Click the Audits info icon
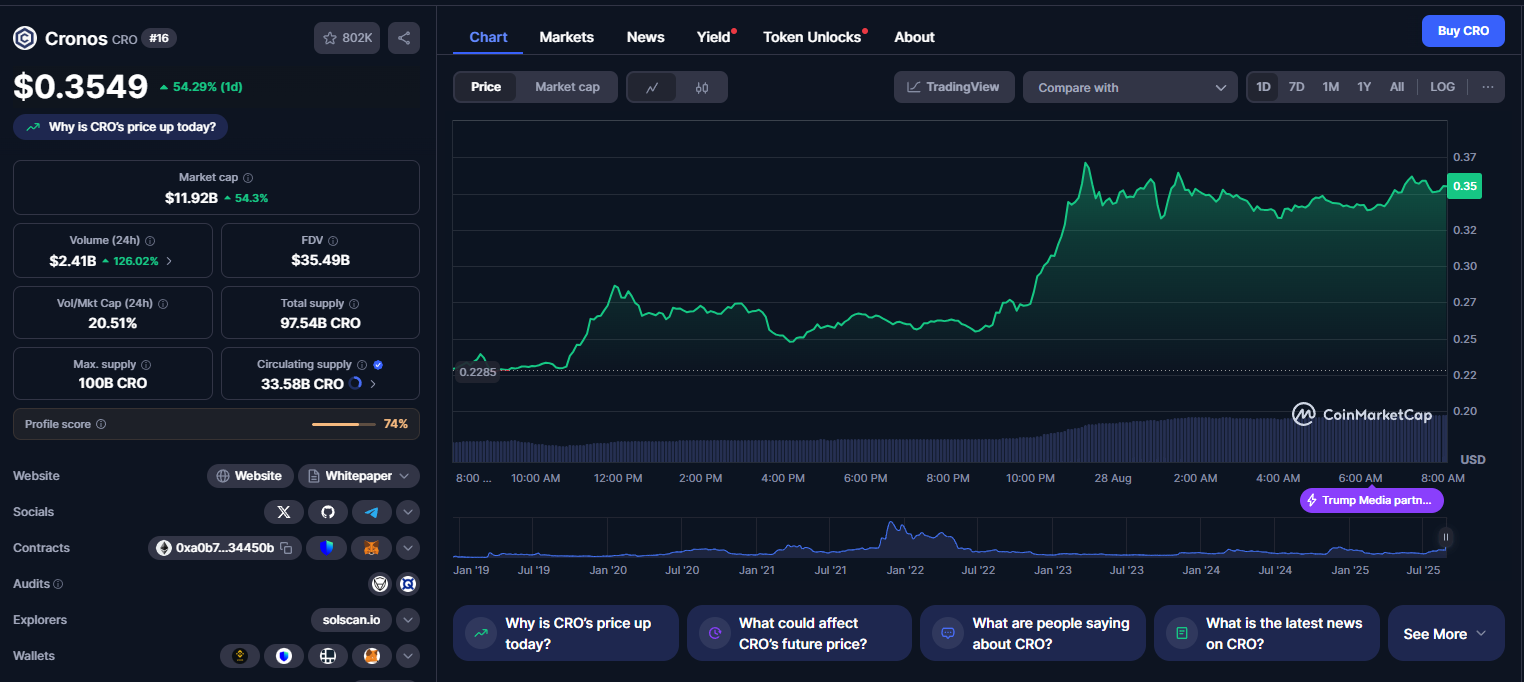This screenshot has width=1524, height=682. 58,584
